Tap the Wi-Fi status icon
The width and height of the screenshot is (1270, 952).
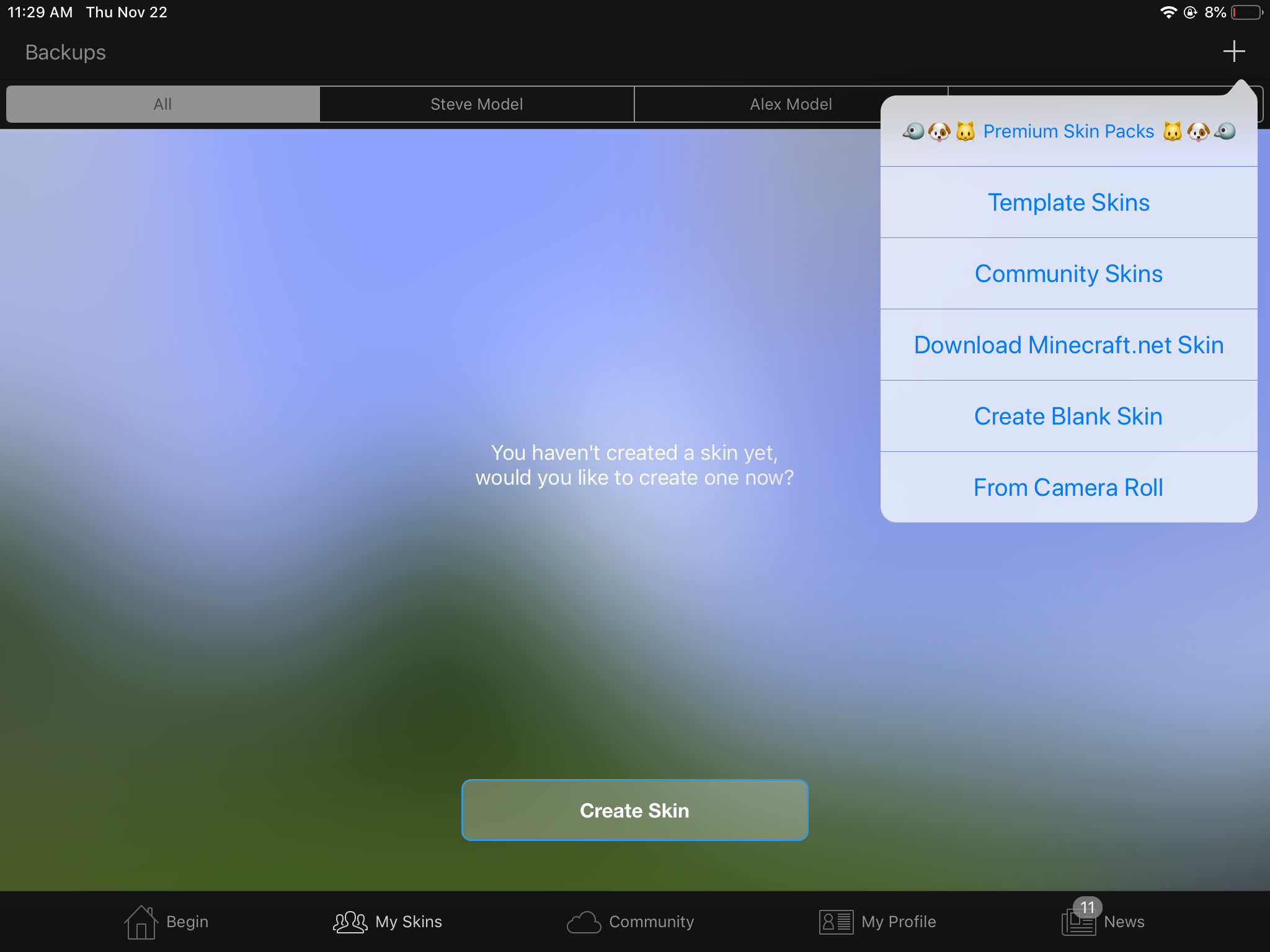tap(1168, 12)
